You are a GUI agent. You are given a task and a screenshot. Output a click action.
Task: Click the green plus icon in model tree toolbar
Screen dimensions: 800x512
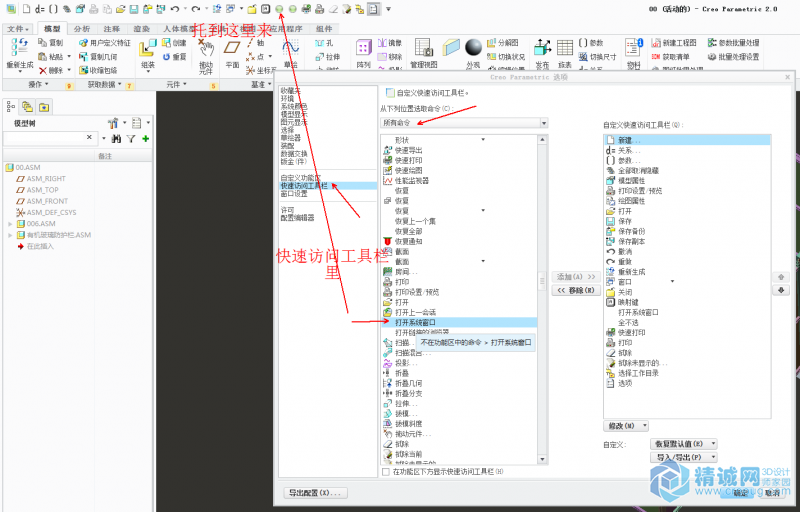pyautogui.click(x=146, y=138)
